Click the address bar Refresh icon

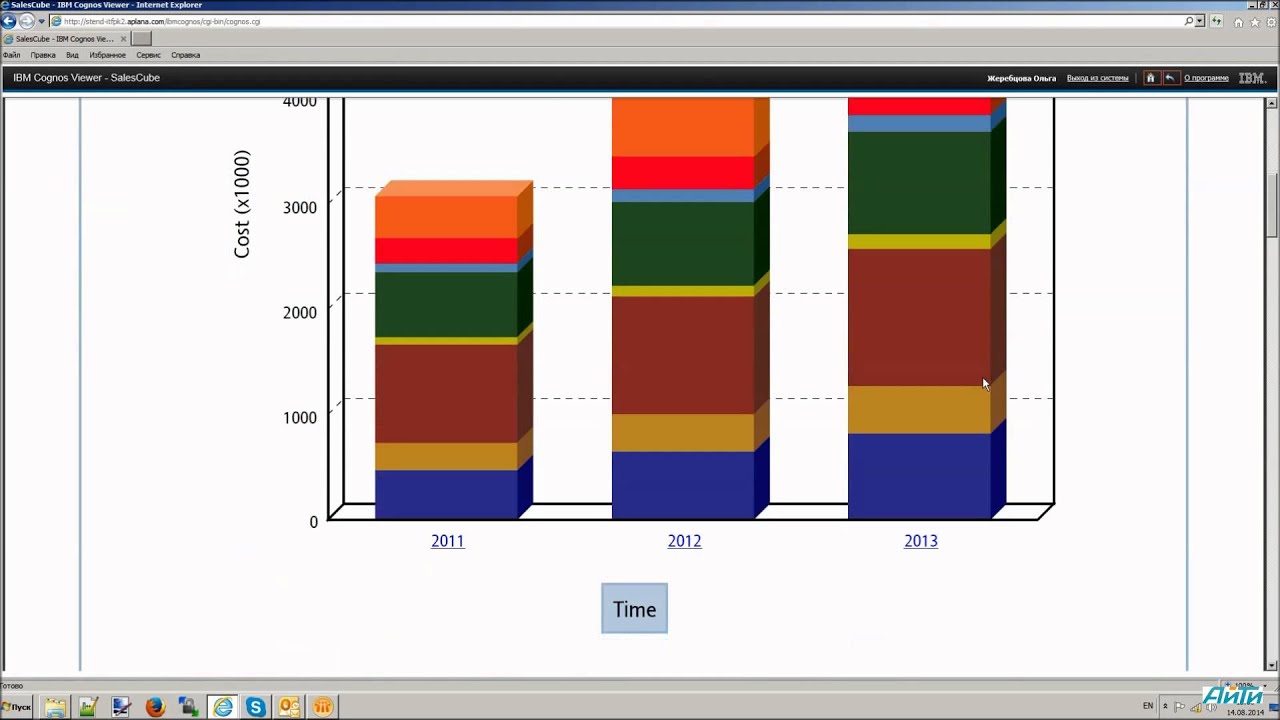click(1217, 21)
